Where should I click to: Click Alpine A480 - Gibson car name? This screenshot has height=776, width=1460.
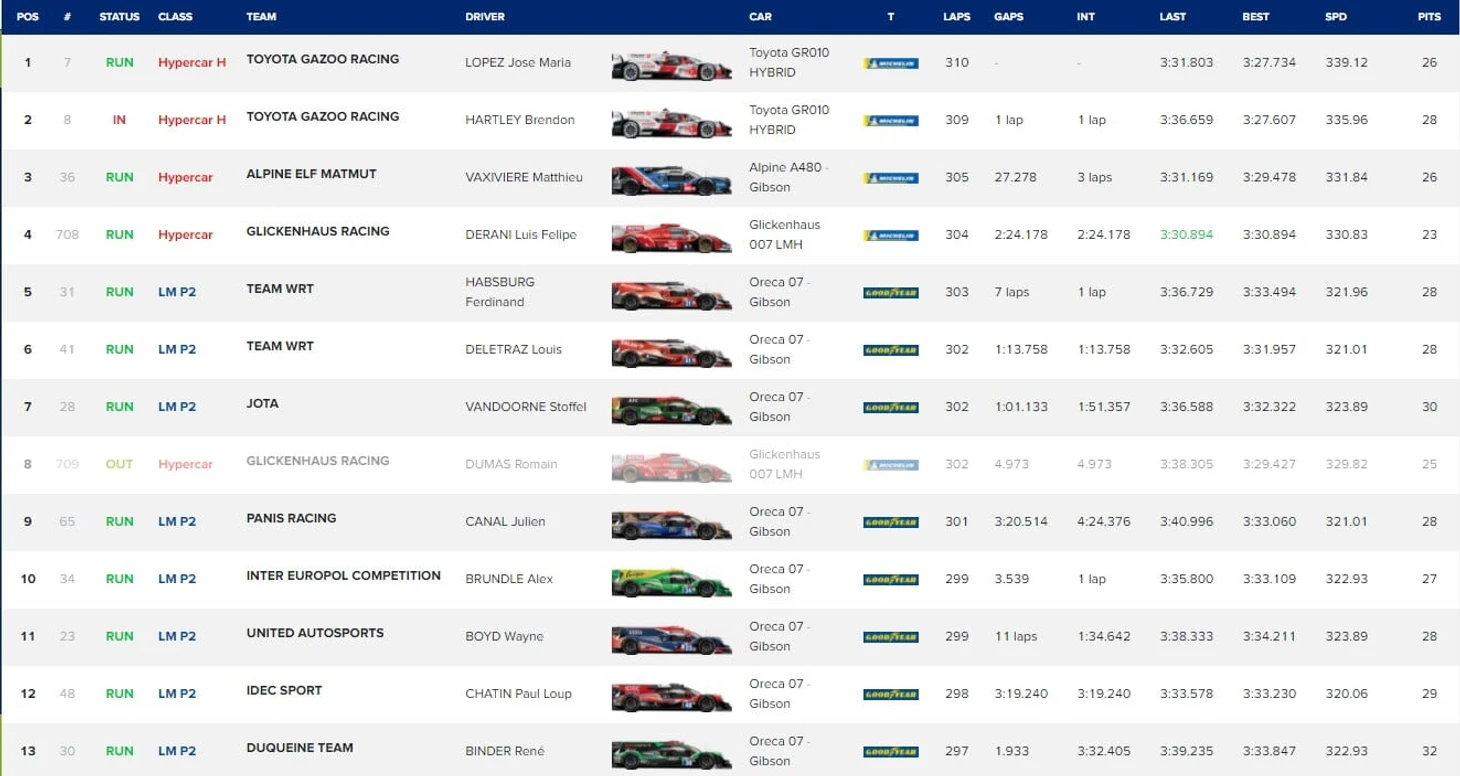tap(789, 177)
